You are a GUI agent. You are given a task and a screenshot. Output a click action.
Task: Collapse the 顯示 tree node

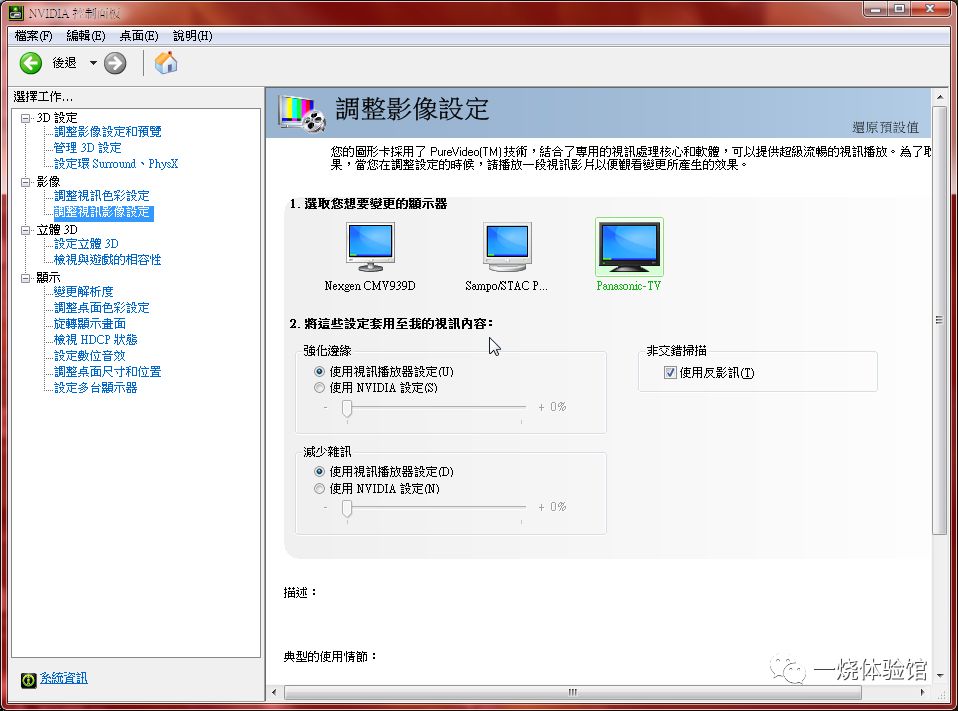25,278
